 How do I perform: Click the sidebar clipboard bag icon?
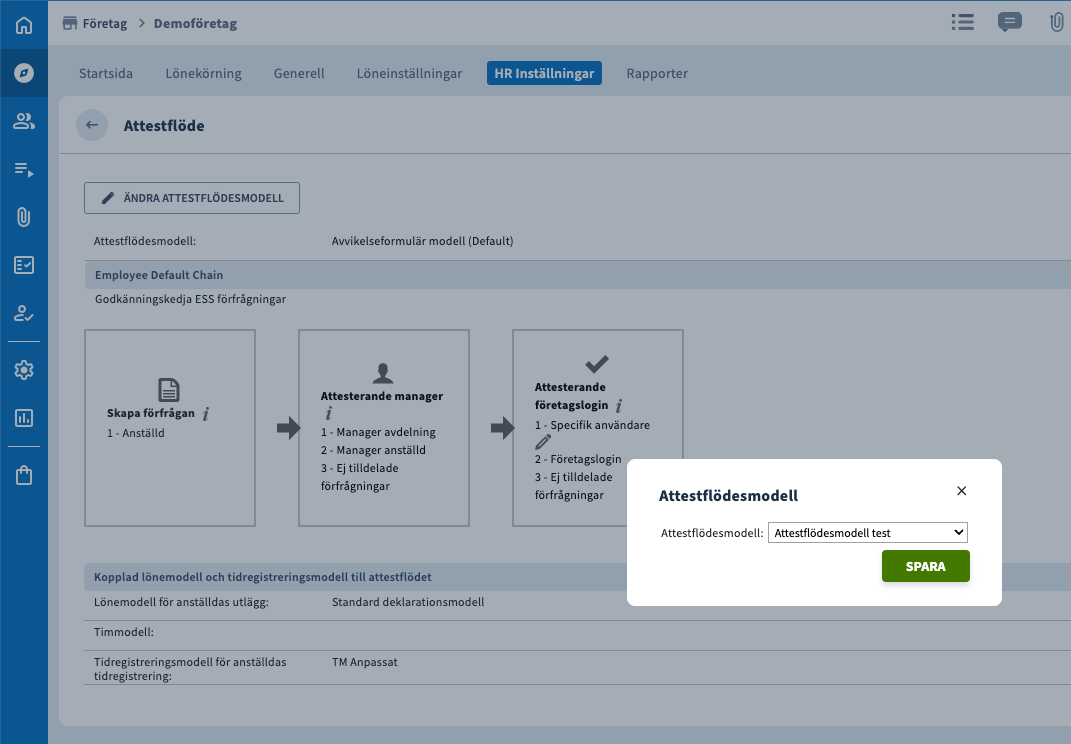coord(24,476)
